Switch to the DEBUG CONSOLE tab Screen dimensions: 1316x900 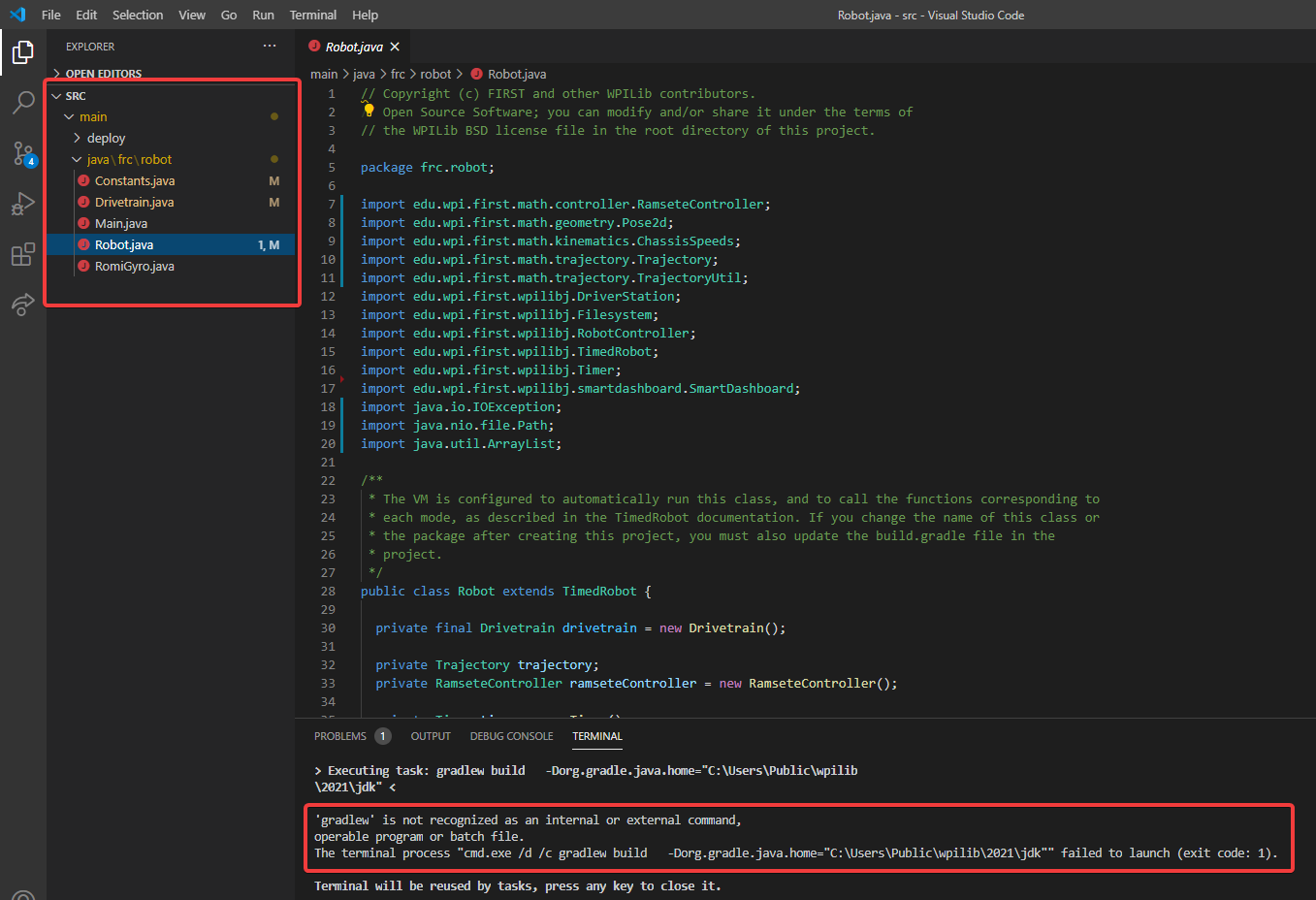[x=511, y=735]
